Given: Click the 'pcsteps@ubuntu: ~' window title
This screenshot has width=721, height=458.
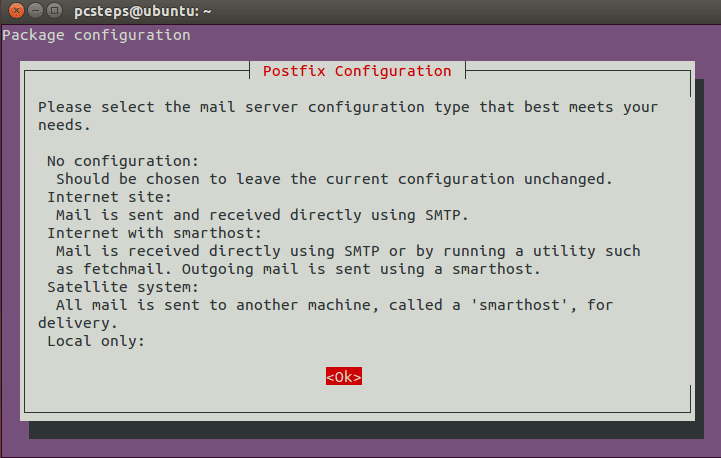Looking at the screenshot, I should 143,11.
